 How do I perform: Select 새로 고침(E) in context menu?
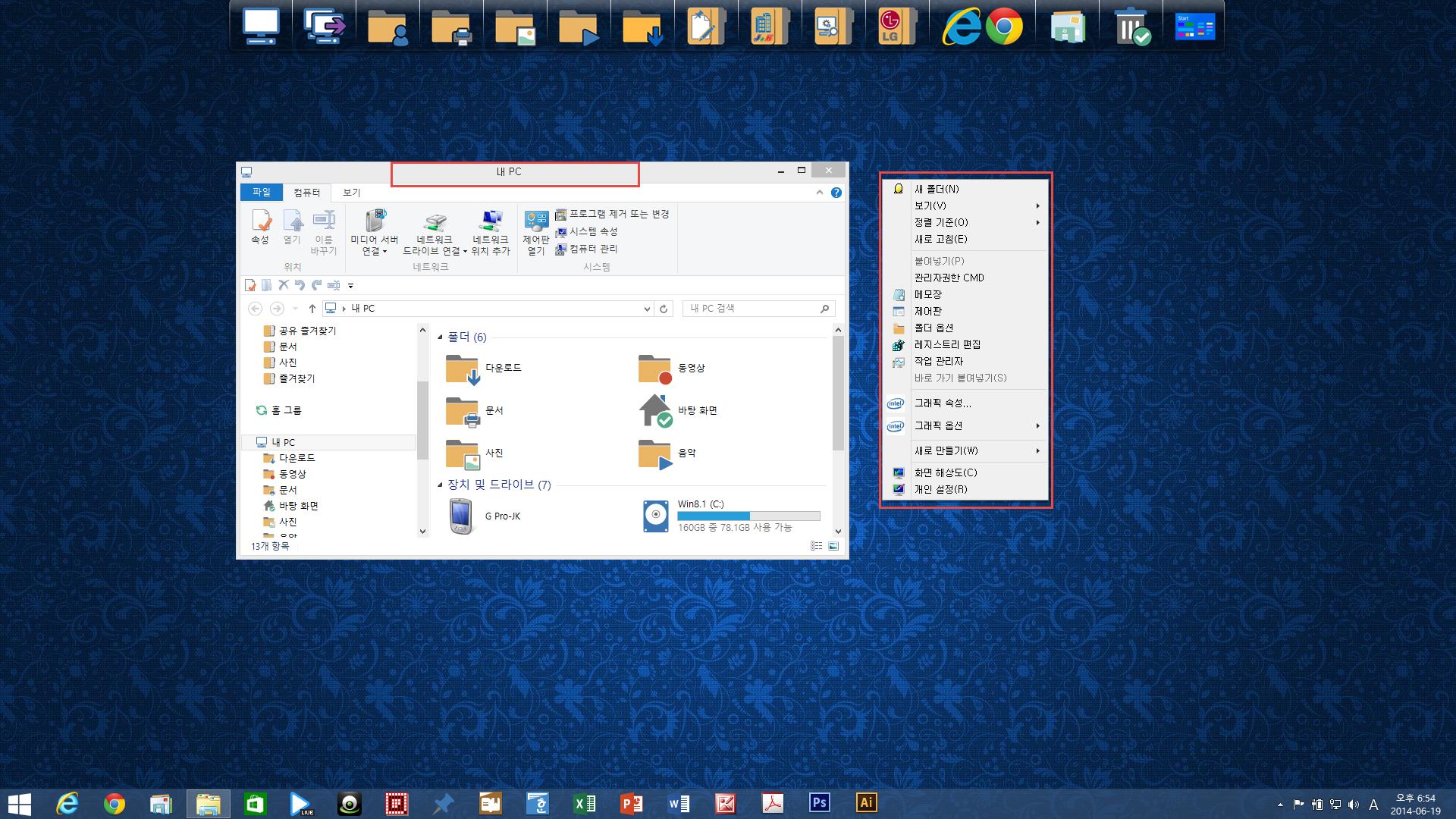click(966, 239)
